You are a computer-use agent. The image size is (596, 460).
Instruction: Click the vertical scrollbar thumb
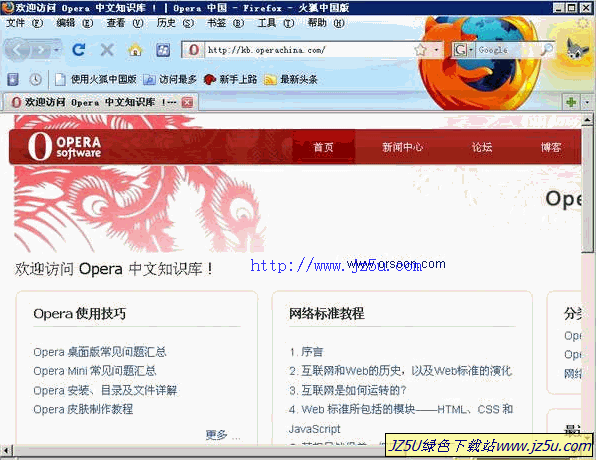pyautogui.click(x=587, y=189)
